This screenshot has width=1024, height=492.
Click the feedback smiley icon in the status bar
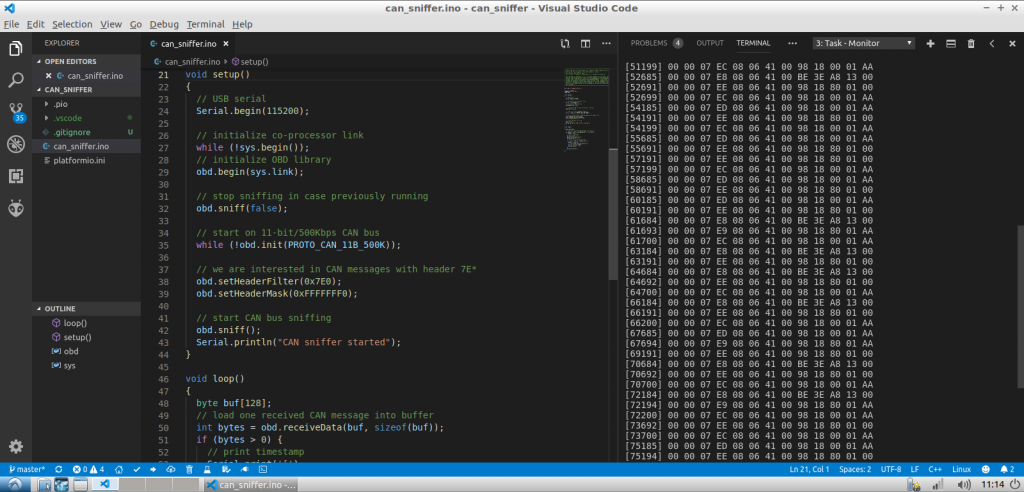tap(985, 469)
